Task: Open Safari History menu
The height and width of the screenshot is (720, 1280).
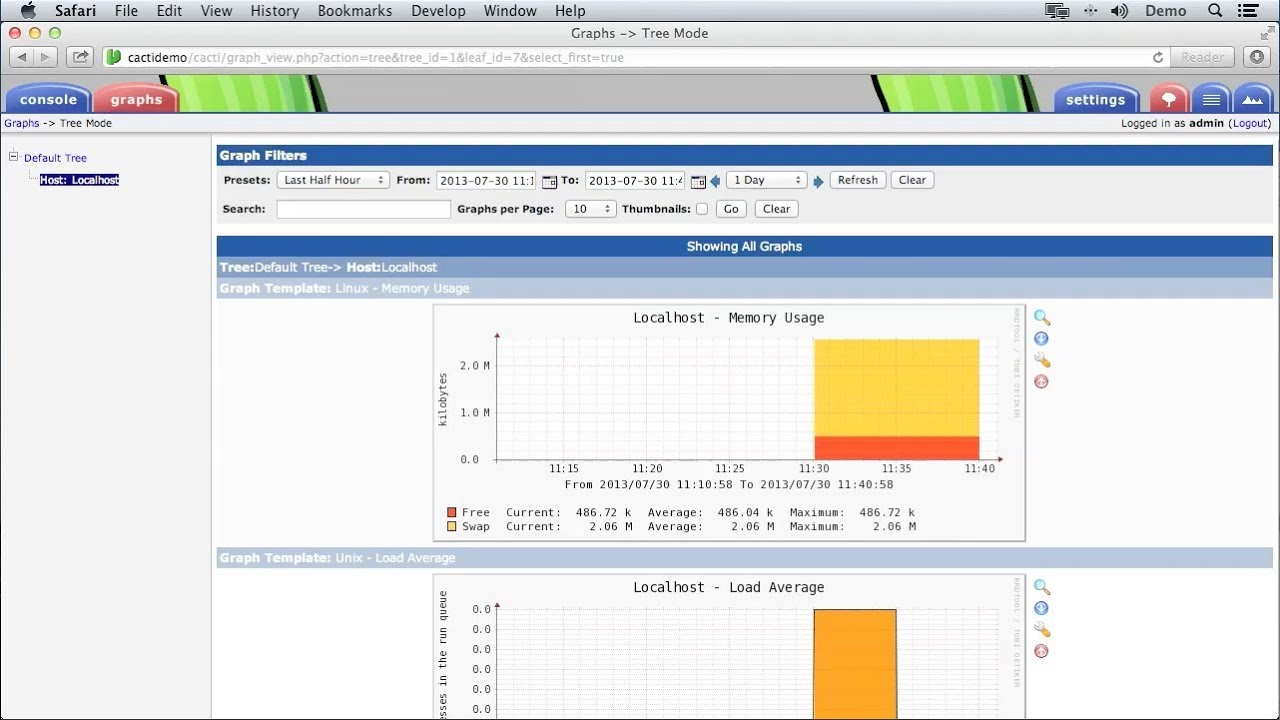Action: (x=274, y=11)
